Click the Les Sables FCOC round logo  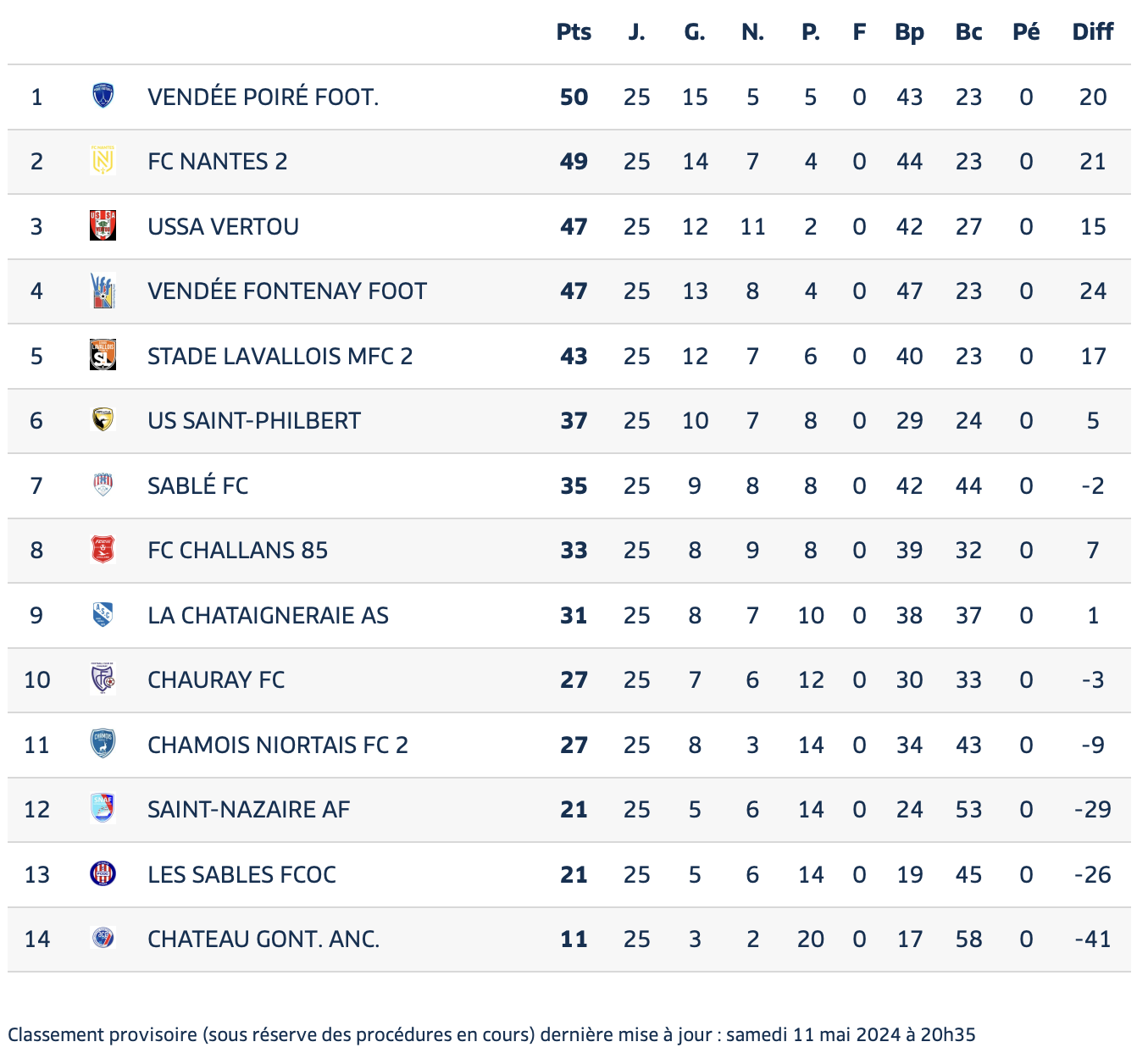click(x=103, y=873)
